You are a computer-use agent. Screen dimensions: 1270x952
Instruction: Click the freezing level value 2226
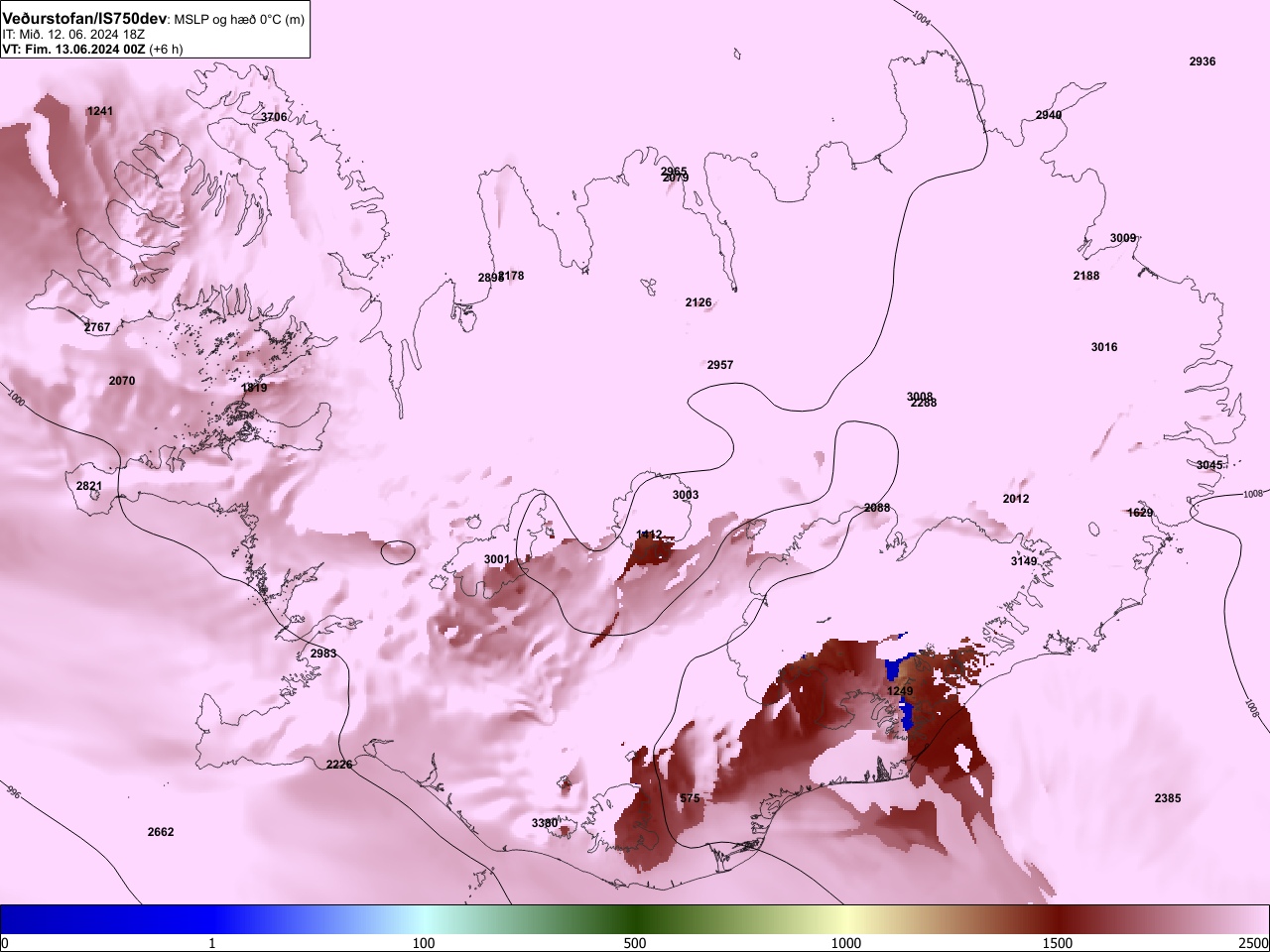(339, 764)
